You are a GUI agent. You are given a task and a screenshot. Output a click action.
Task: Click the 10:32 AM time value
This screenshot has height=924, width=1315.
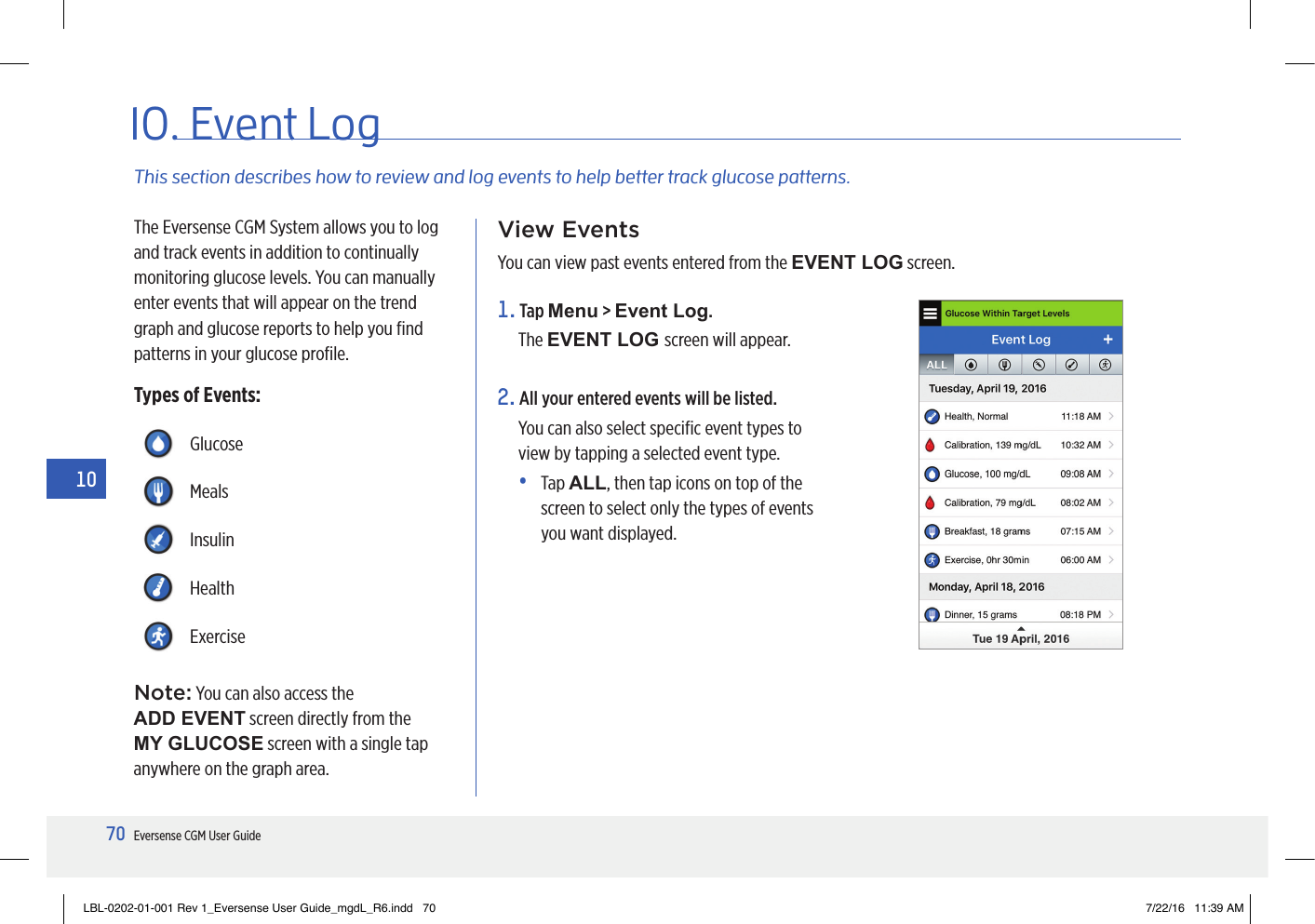point(1080,445)
